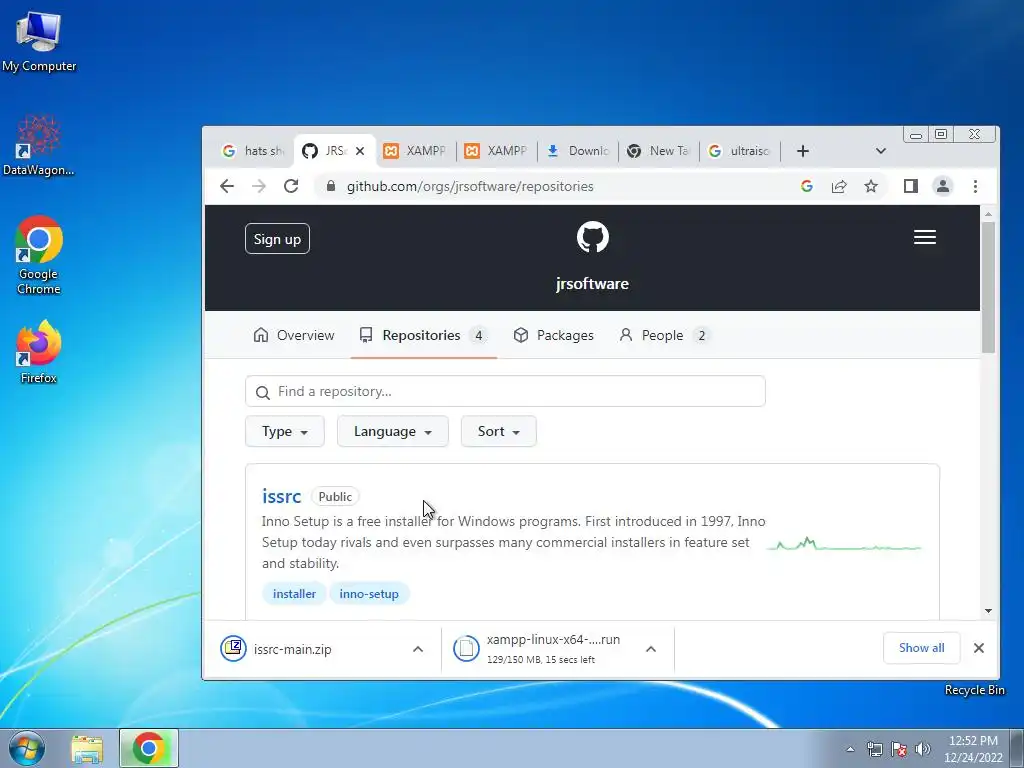
Task: Share this page via share icon
Action: coord(839,186)
